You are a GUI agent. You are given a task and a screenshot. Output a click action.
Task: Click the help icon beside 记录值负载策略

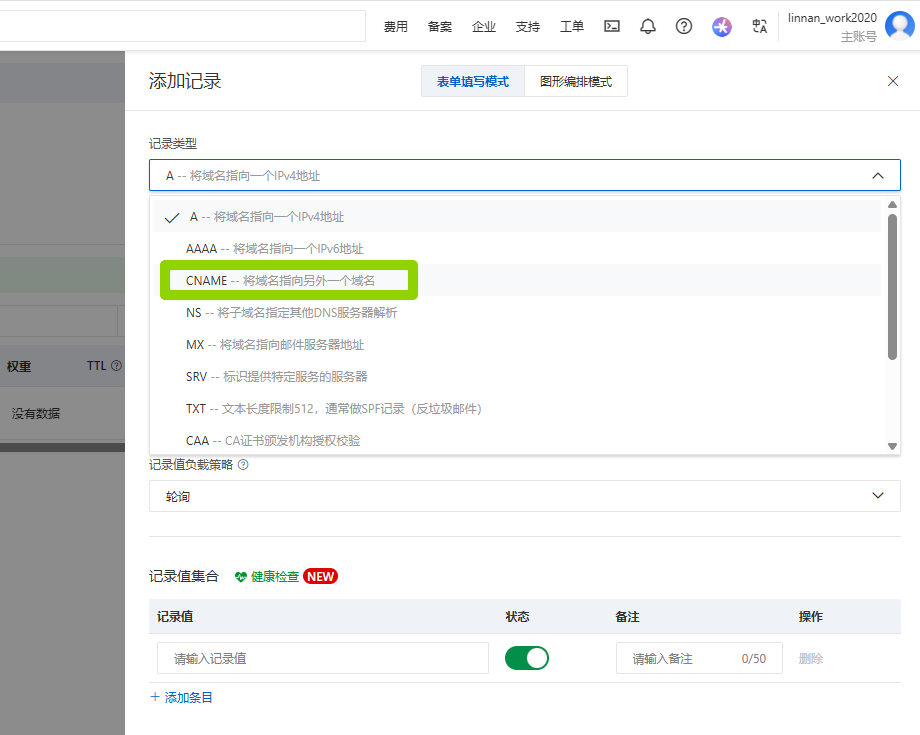coord(243,464)
